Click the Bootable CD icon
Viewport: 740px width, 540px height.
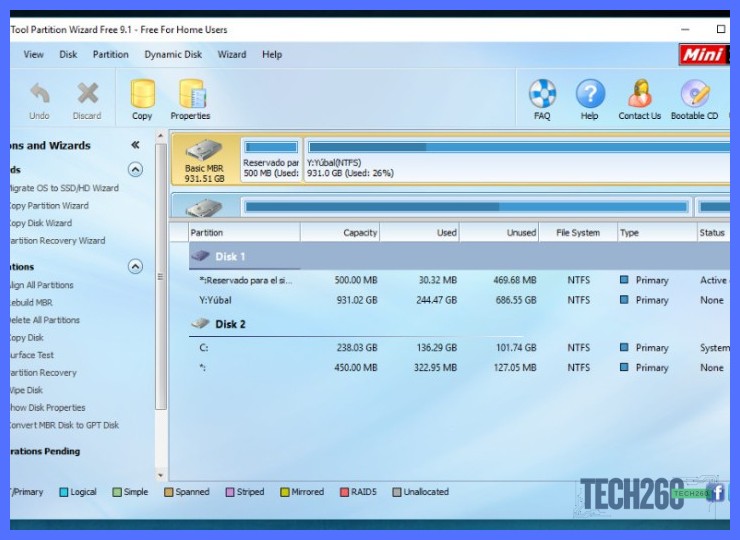point(695,93)
